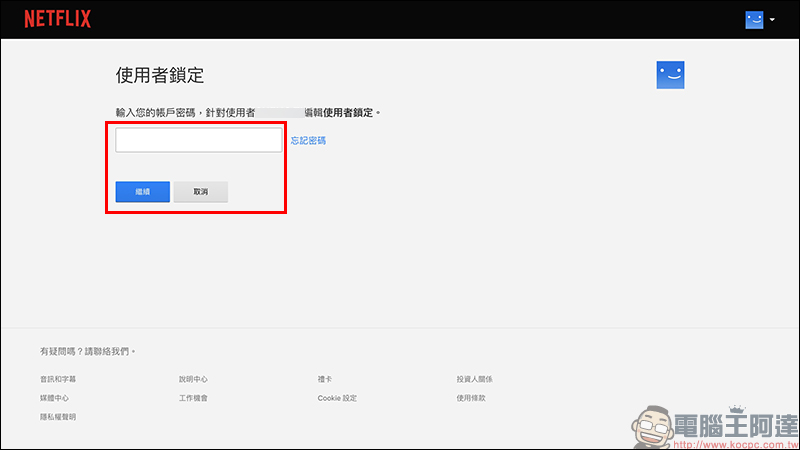Open the 使用條款 terms of use link
This screenshot has width=800, height=450.
coord(471,398)
